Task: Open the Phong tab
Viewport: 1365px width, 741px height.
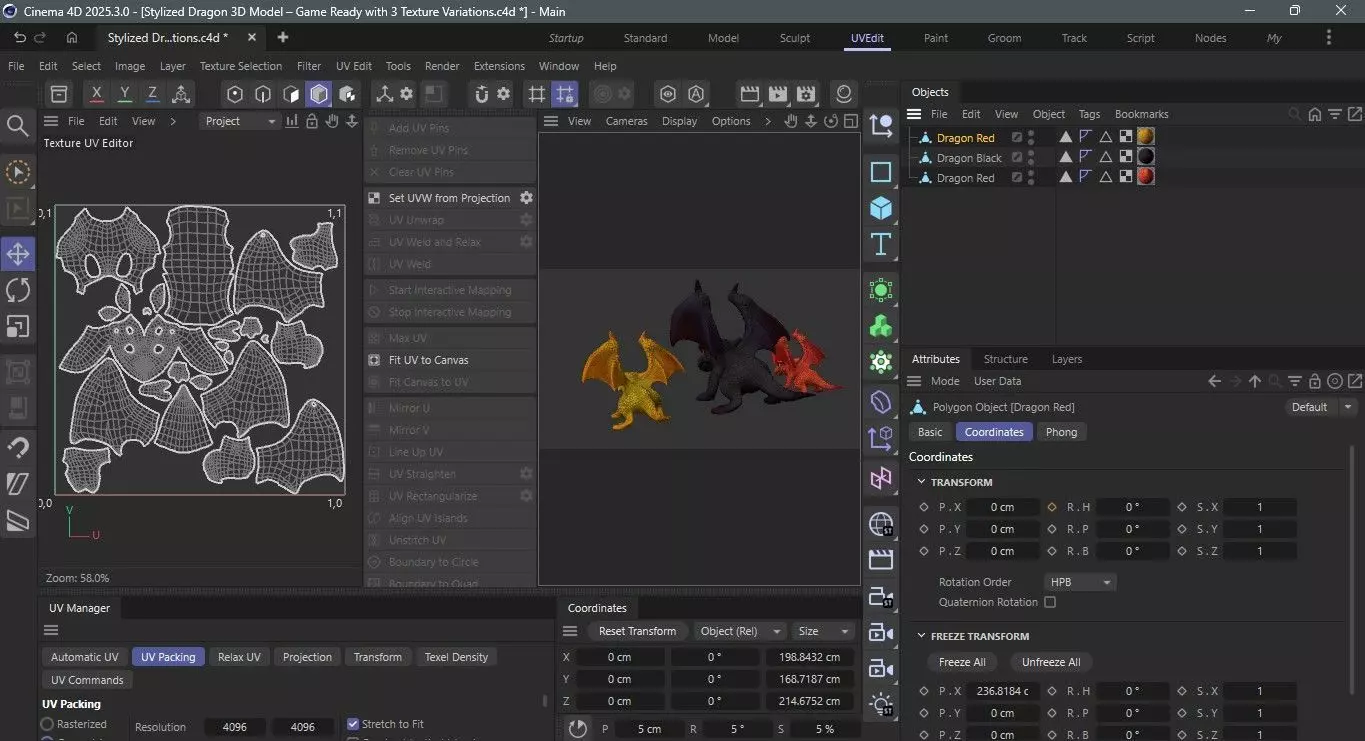Action: pyautogui.click(x=1061, y=432)
